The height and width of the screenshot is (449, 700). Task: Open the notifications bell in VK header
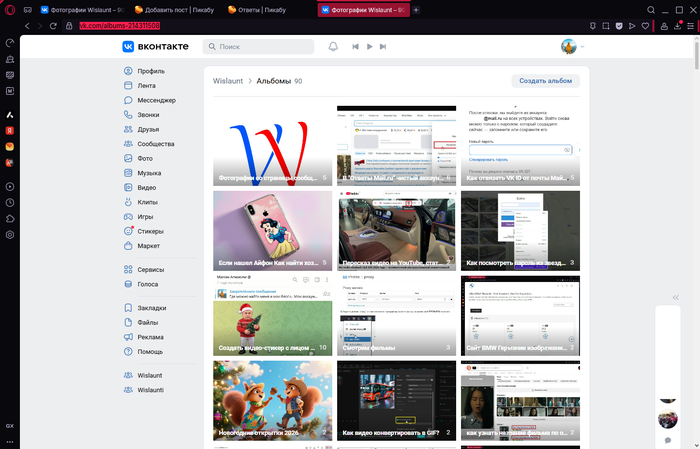333,46
